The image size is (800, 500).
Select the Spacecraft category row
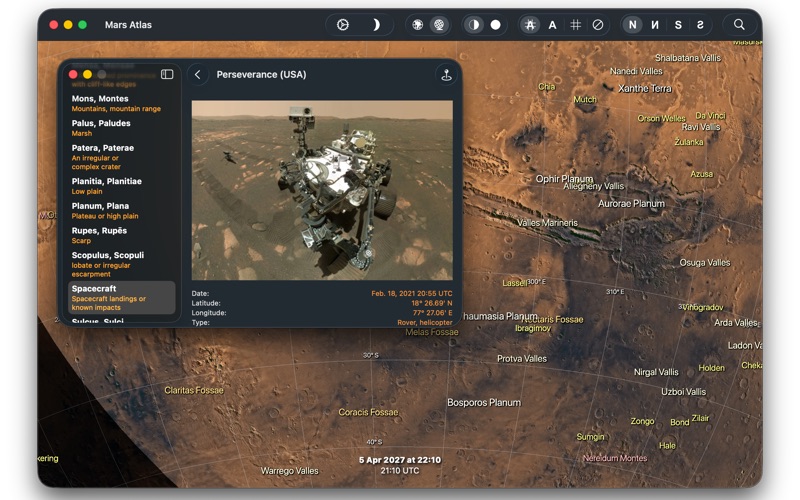pyautogui.click(x=121, y=297)
